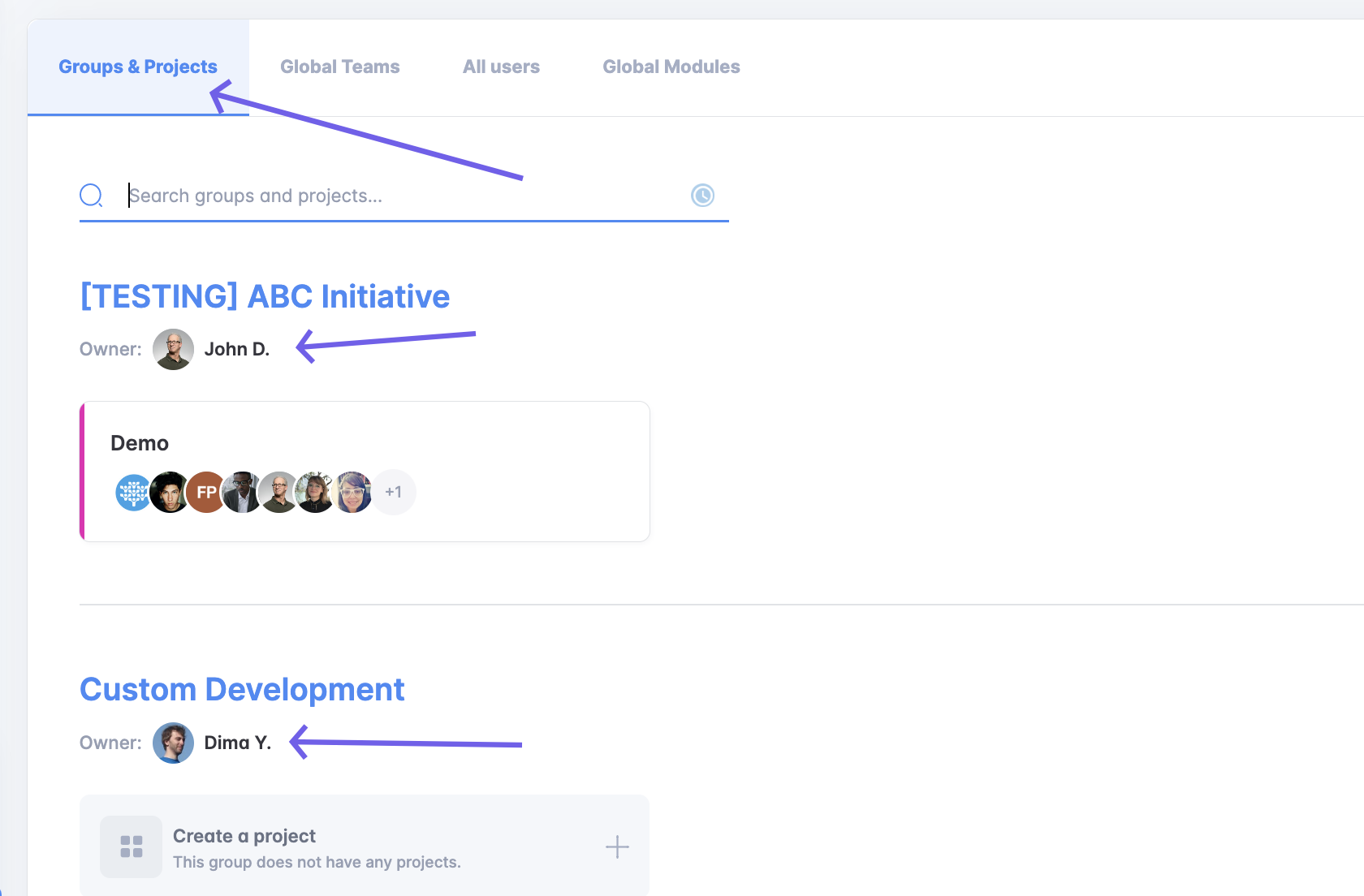This screenshot has width=1364, height=896.
Task: Click the FP initials member avatar
Action: click(x=206, y=492)
